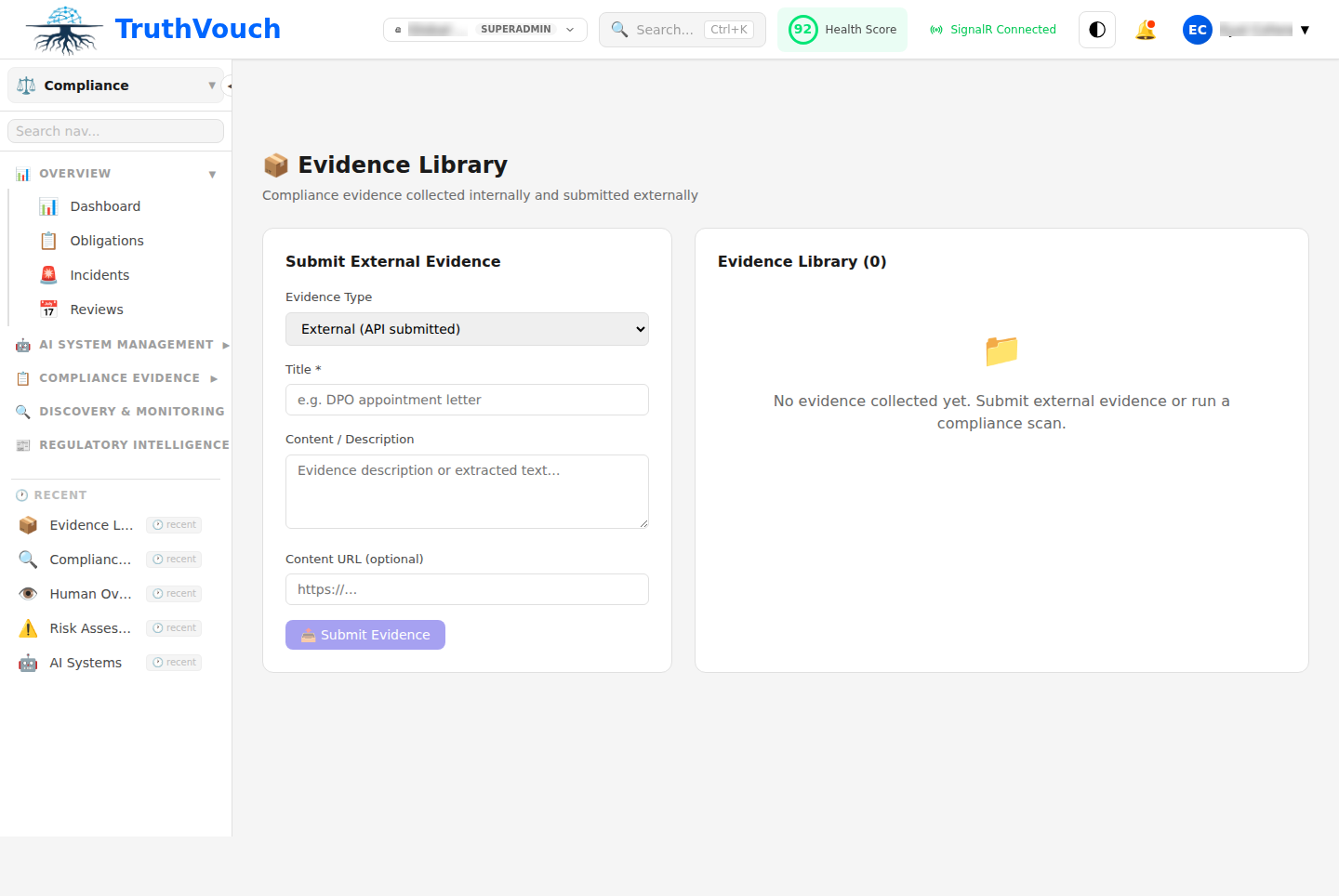Click the magnifier icon of Discovery & Monitoring

[21, 411]
